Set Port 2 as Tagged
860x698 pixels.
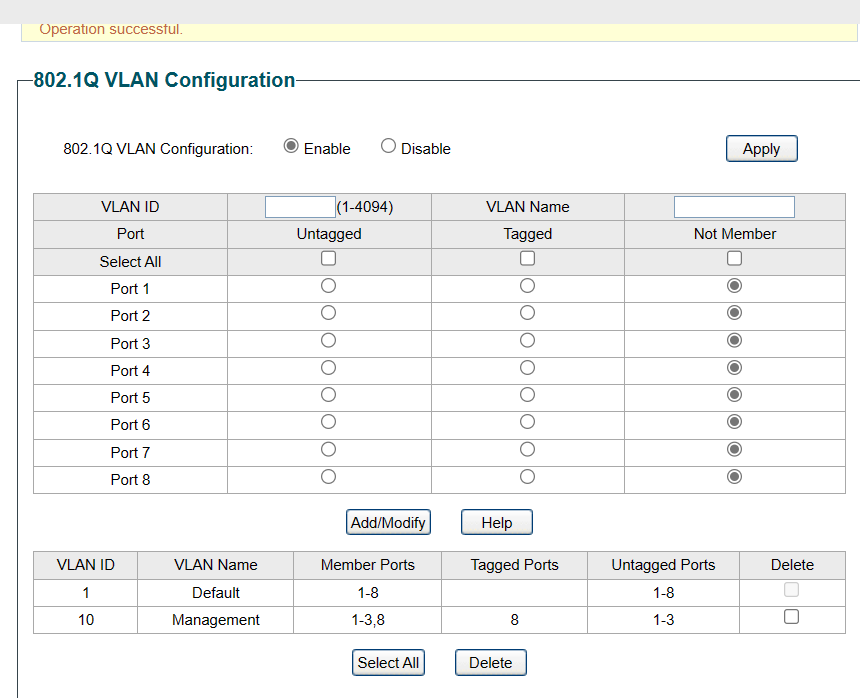[528, 313]
